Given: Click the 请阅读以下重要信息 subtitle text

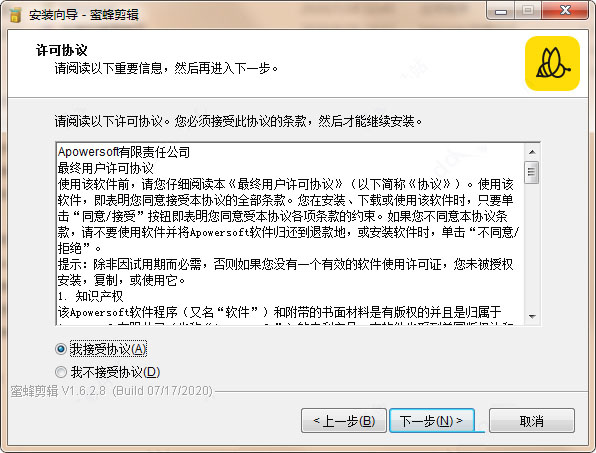Looking at the screenshot, I should coord(166,68).
